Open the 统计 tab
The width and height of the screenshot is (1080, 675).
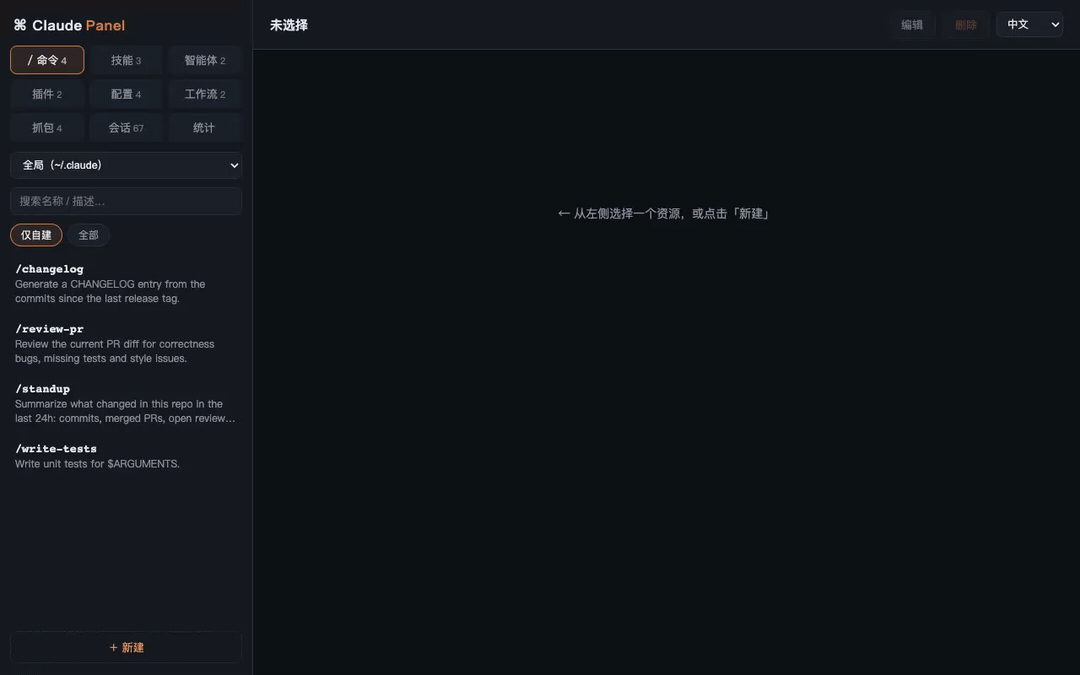tap(205, 127)
